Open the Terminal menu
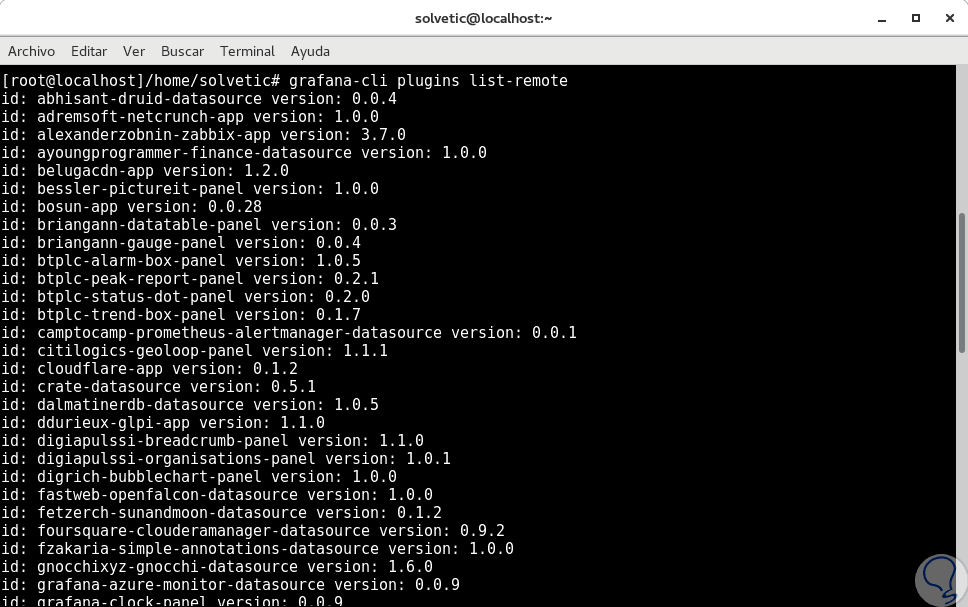Viewport: 968px width, 607px height. (247, 51)
